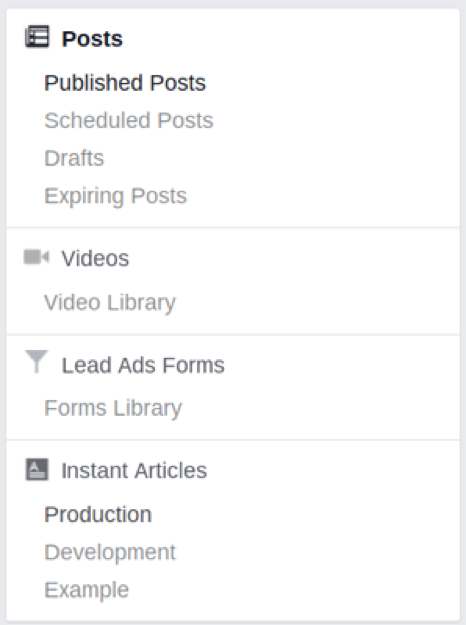Click the Videos camera icon
This screenshot has width=466, height=625.
pos(36,257)
